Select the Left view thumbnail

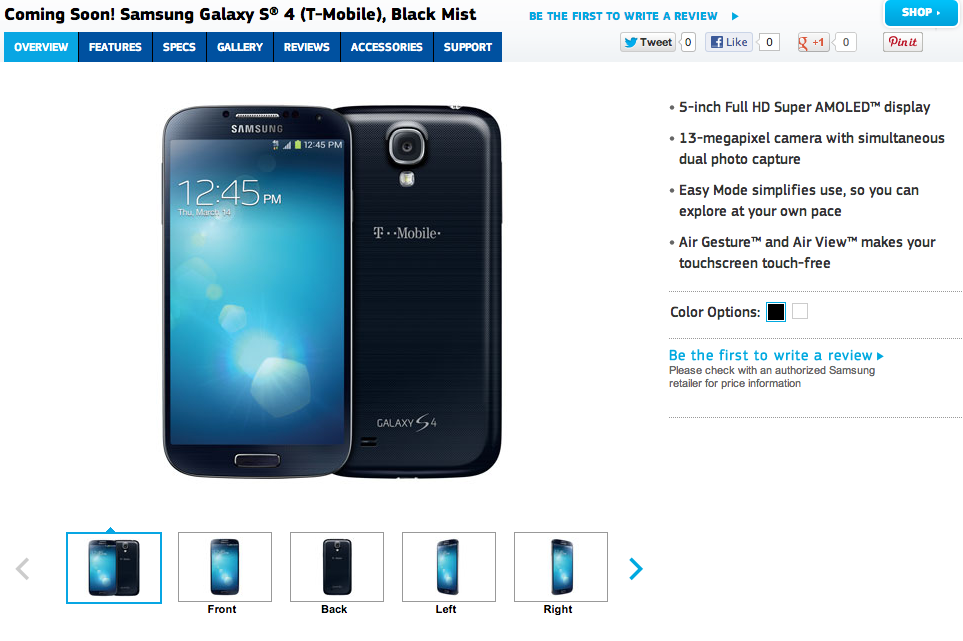coord(449,567)
